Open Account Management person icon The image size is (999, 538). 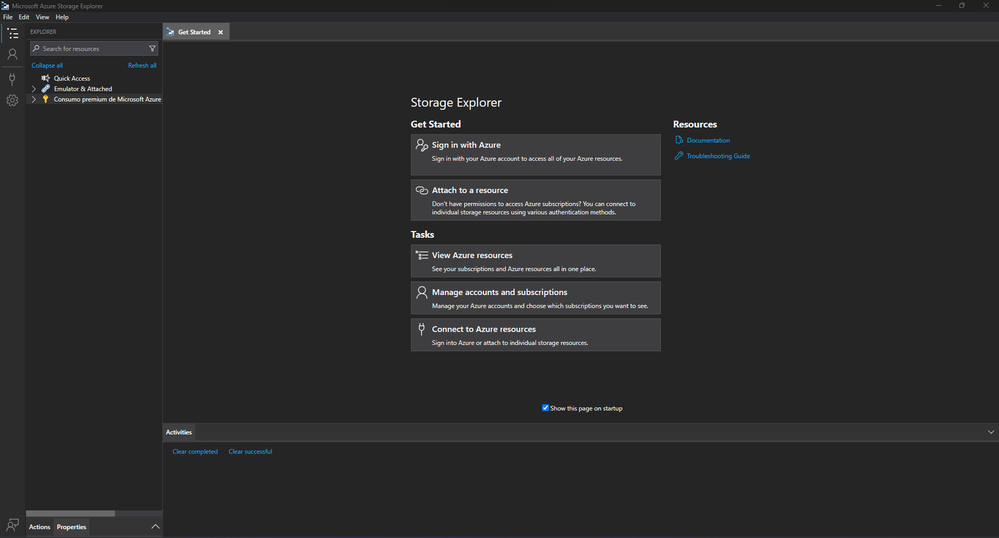(12, 55)
